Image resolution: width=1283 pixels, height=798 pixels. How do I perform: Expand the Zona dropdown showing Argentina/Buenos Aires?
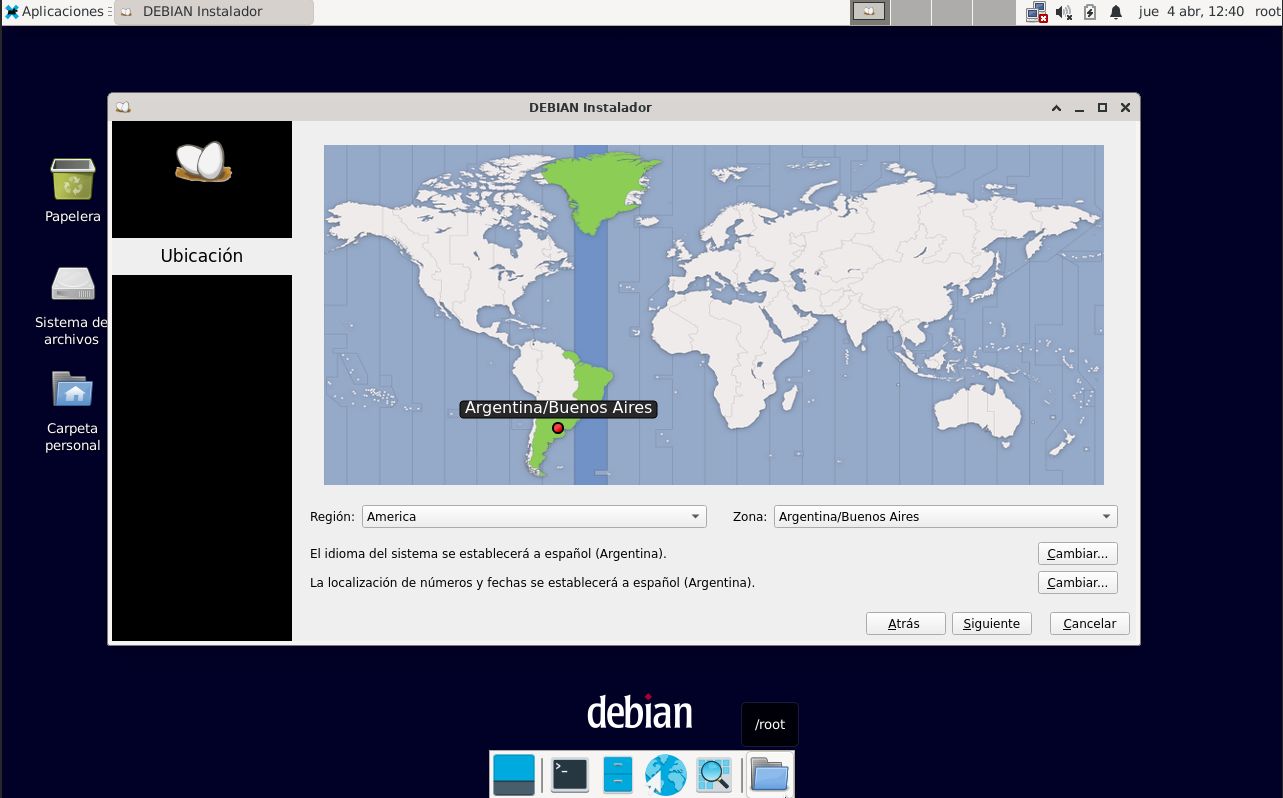pos(945,517)
